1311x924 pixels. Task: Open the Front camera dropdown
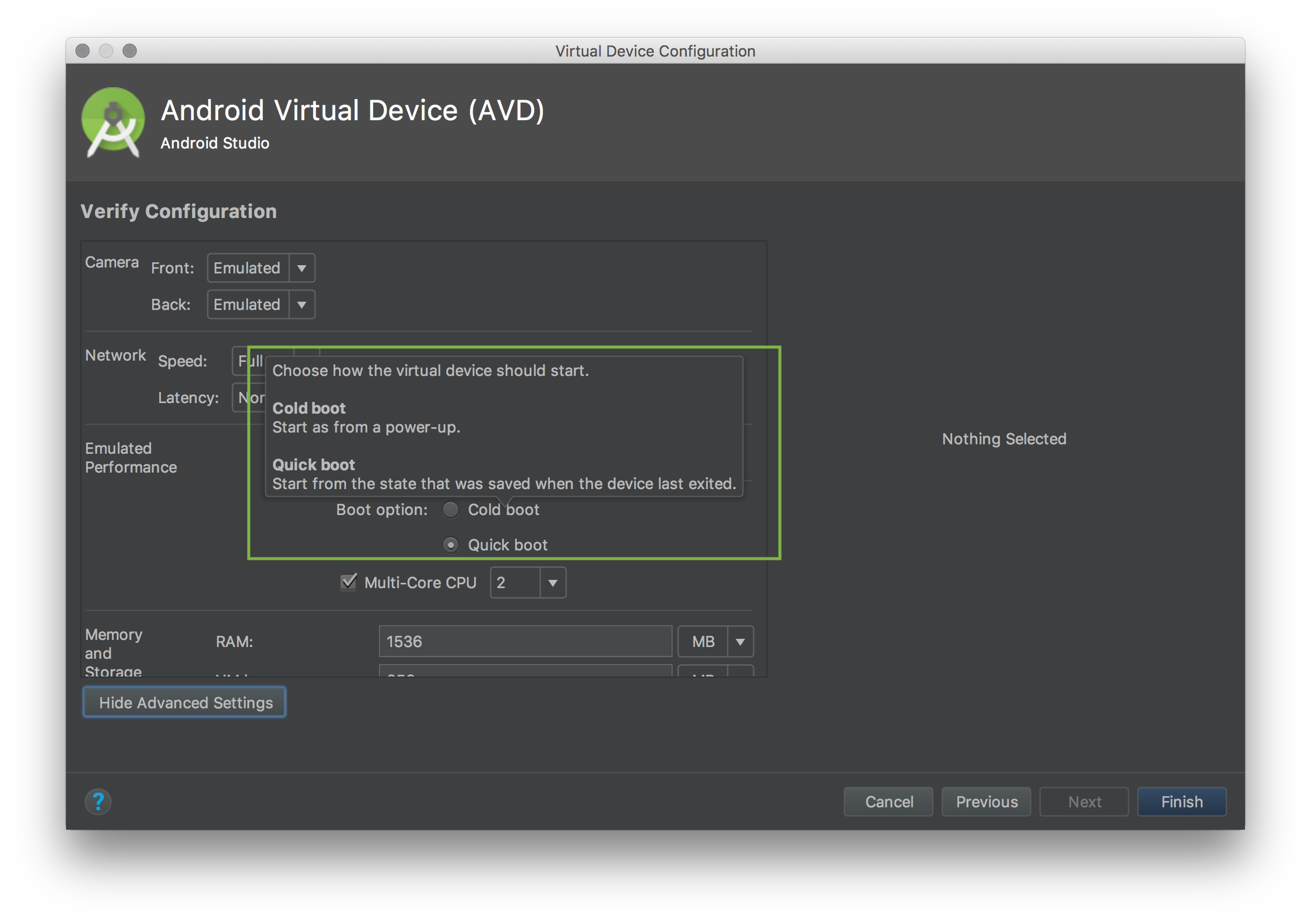click(302, 268)
